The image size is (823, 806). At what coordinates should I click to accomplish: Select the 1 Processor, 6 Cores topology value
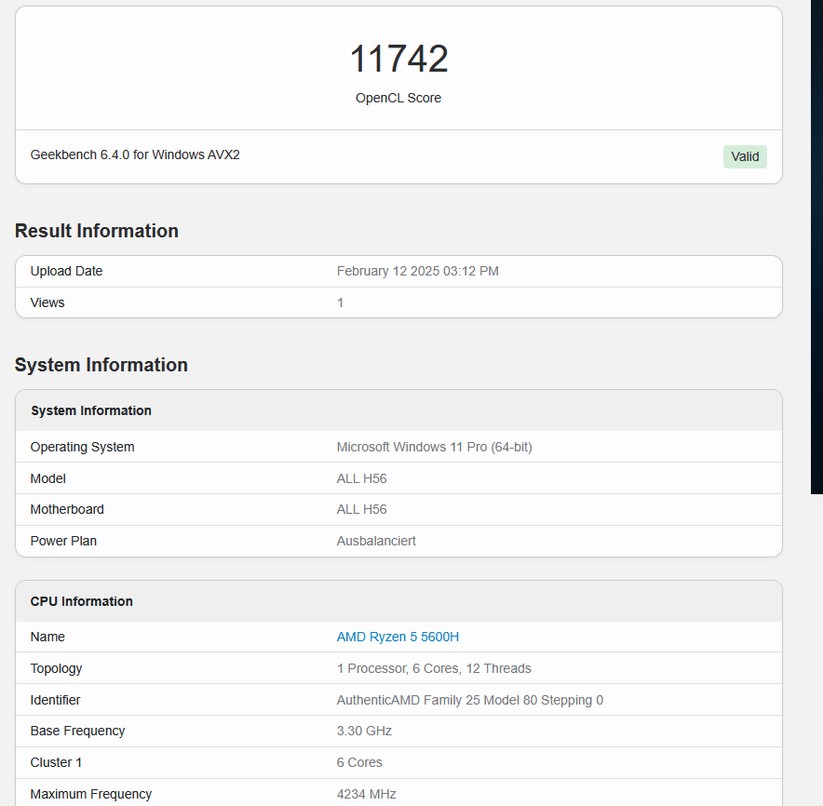(x=433, y=669)
